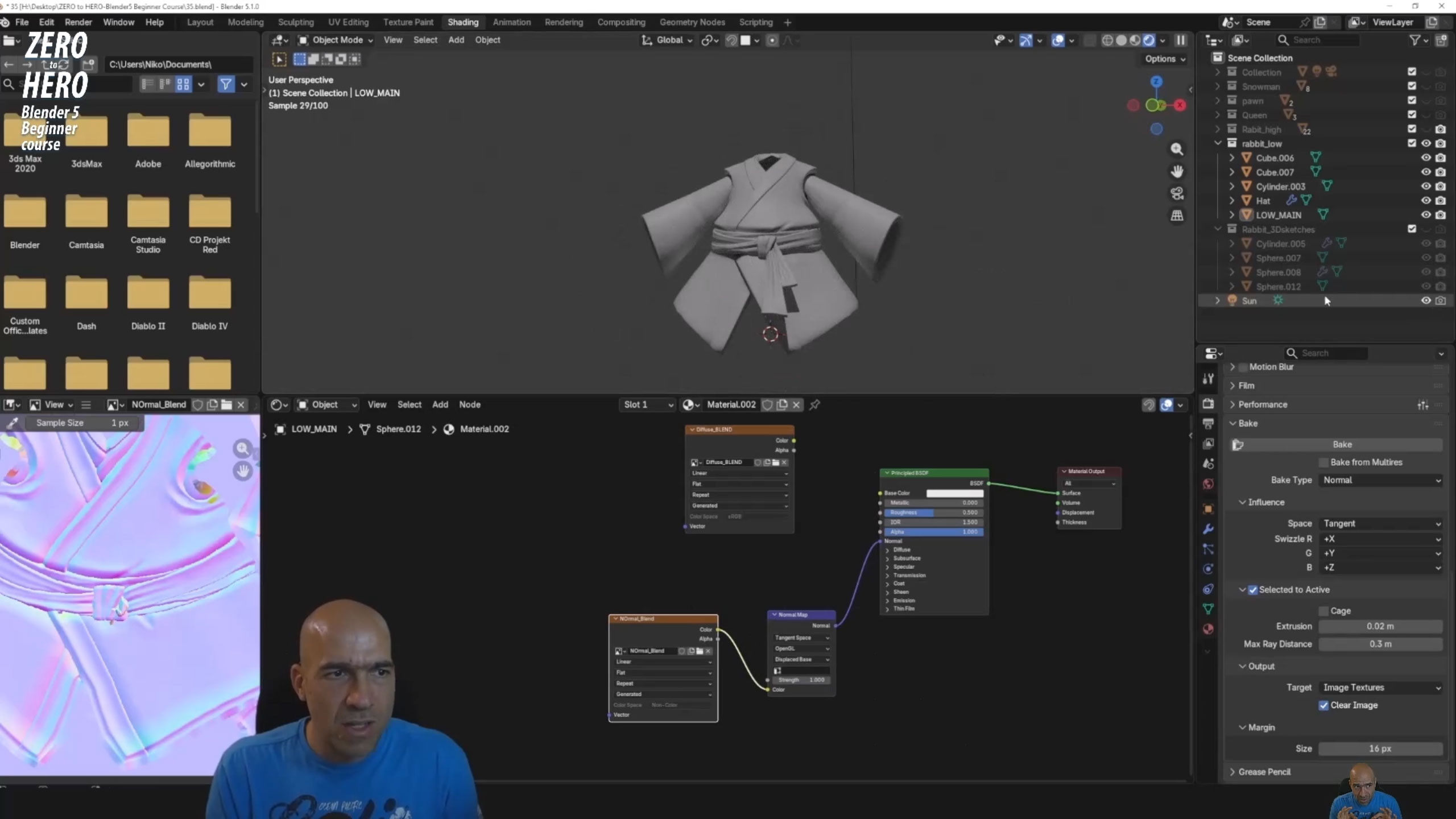Click the pan hand icon in image editor
This screenshot has width=1456, height=819.
click(x=243, y=471)
